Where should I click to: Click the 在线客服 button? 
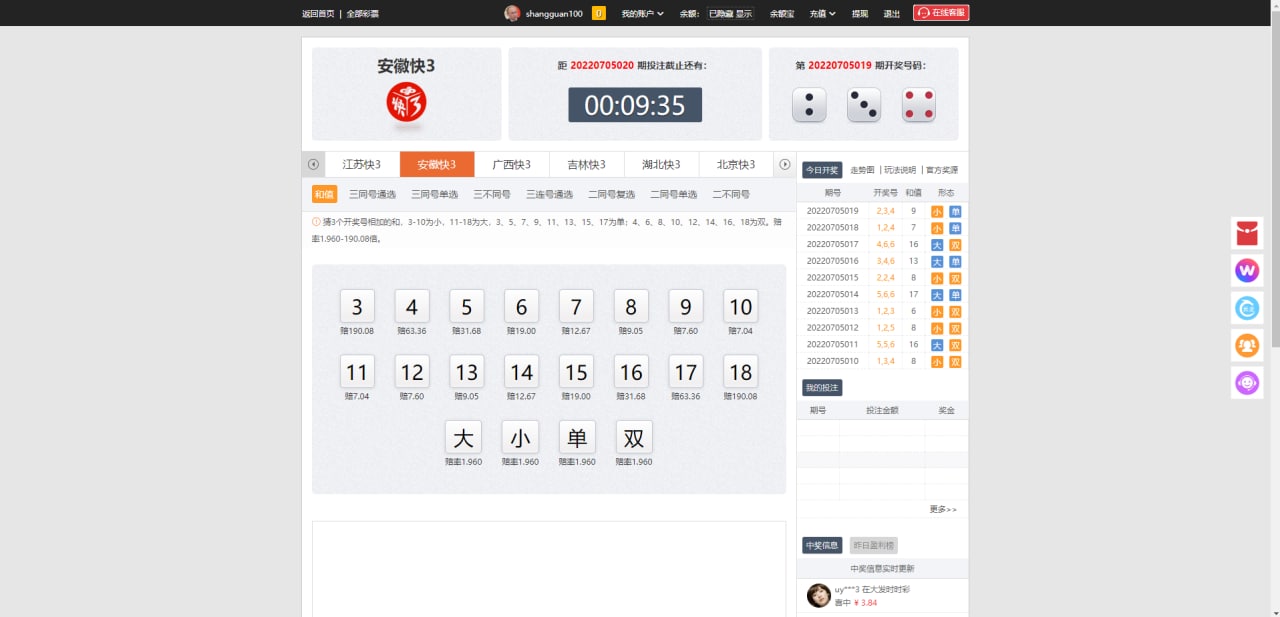941,13
